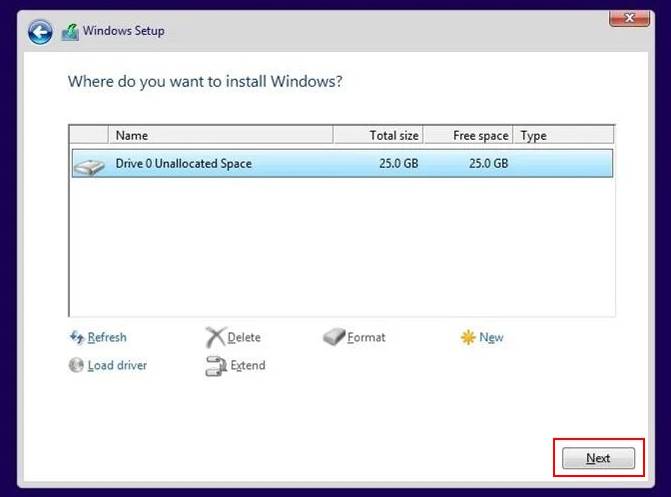Click the Windows Setup title icon
The width and height of the screenshot is (671, 497).
pyautogui.click(x=70, y=32)
